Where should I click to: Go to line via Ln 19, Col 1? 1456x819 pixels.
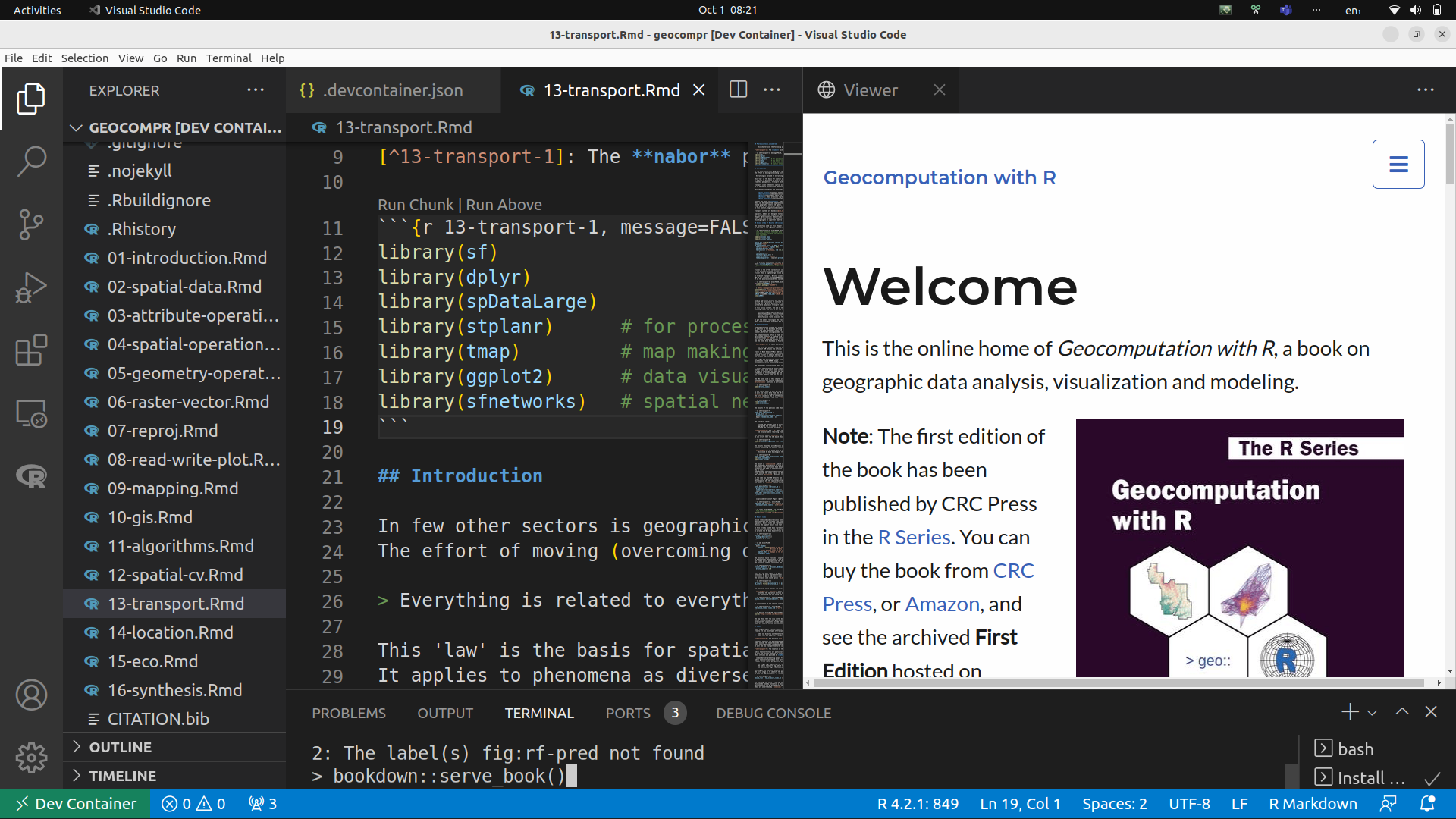(1020, 804)
